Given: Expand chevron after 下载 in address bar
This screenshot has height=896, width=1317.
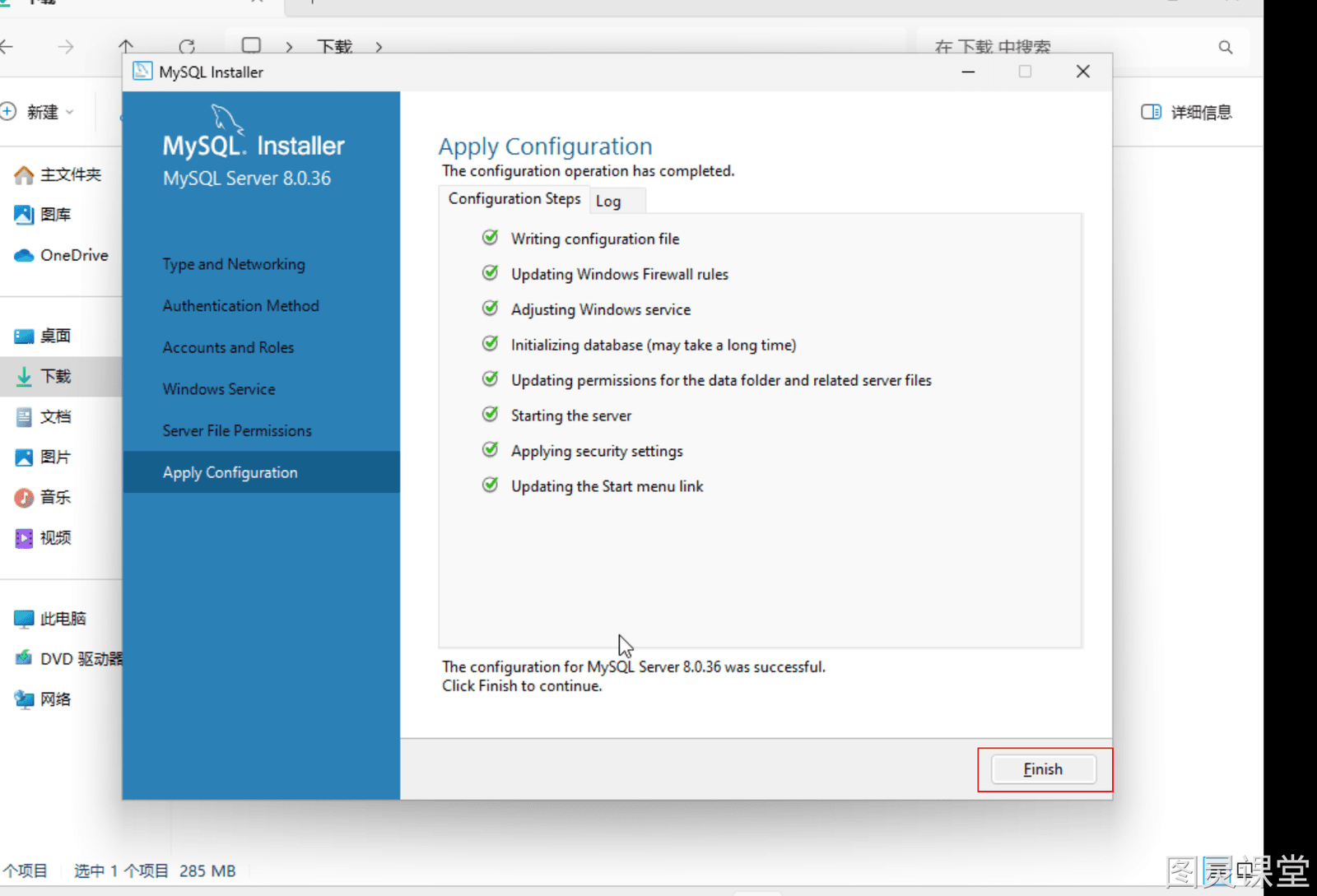Looking at the screenshot, I should 379,47.
